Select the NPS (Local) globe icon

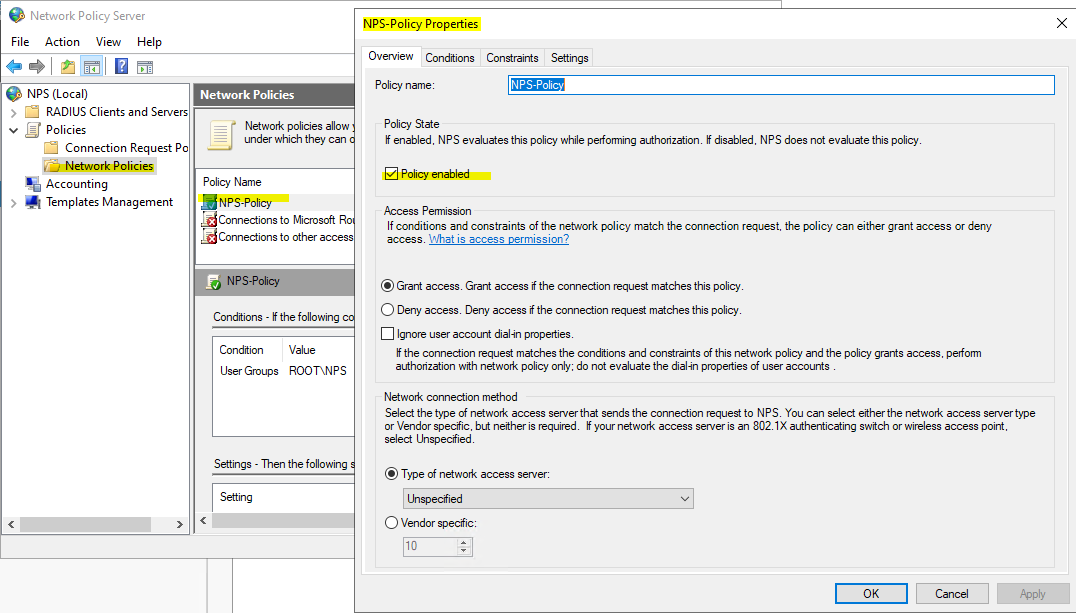click(x=14, y=94)
